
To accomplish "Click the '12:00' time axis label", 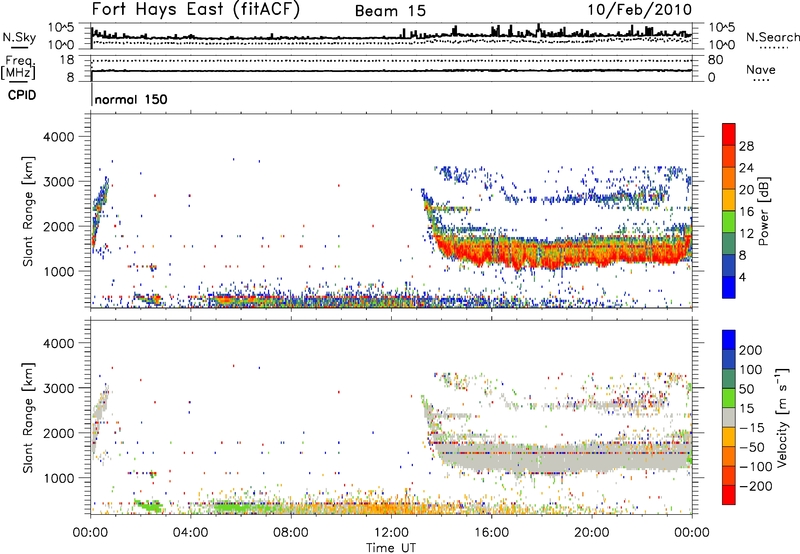I will click(391, 533).
